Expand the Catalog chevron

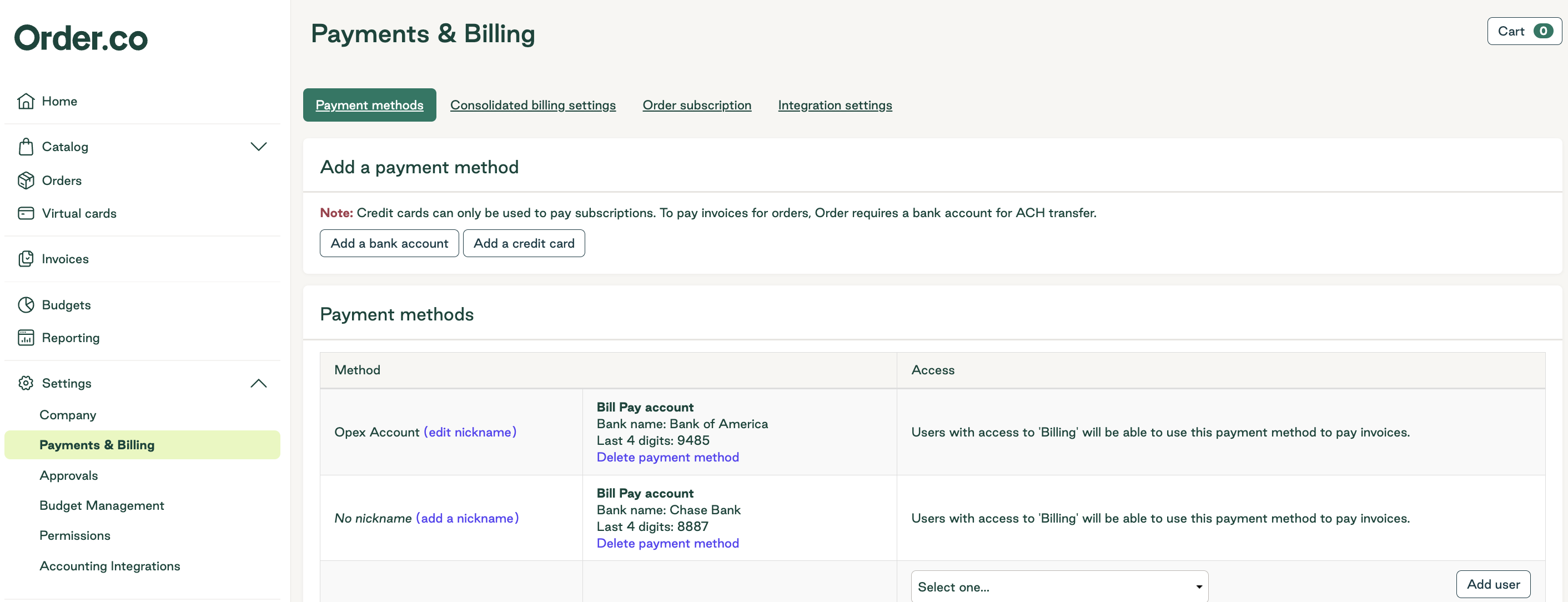[x=258, y=147]
